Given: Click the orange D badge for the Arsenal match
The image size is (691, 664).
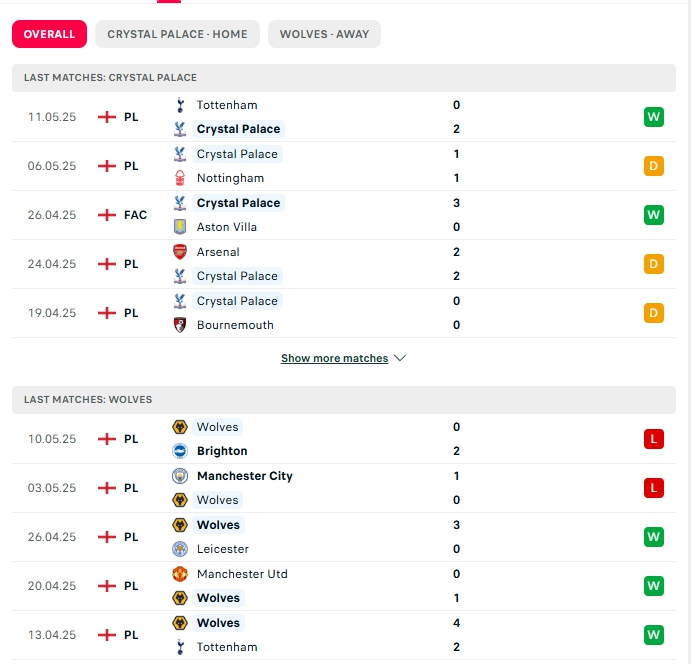Looking at the screenshot, I should point(654,264).
